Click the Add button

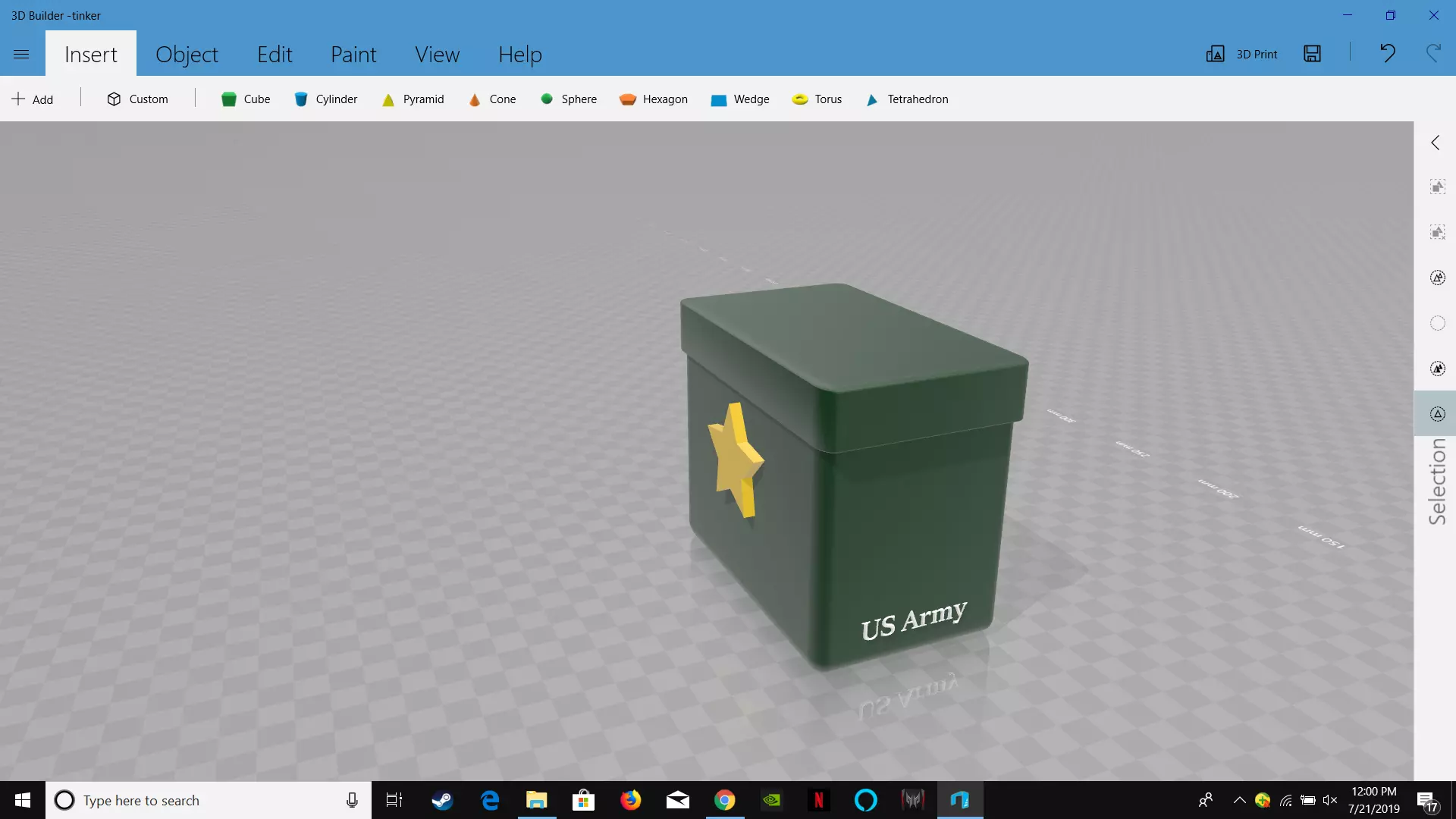coord(33,99)
